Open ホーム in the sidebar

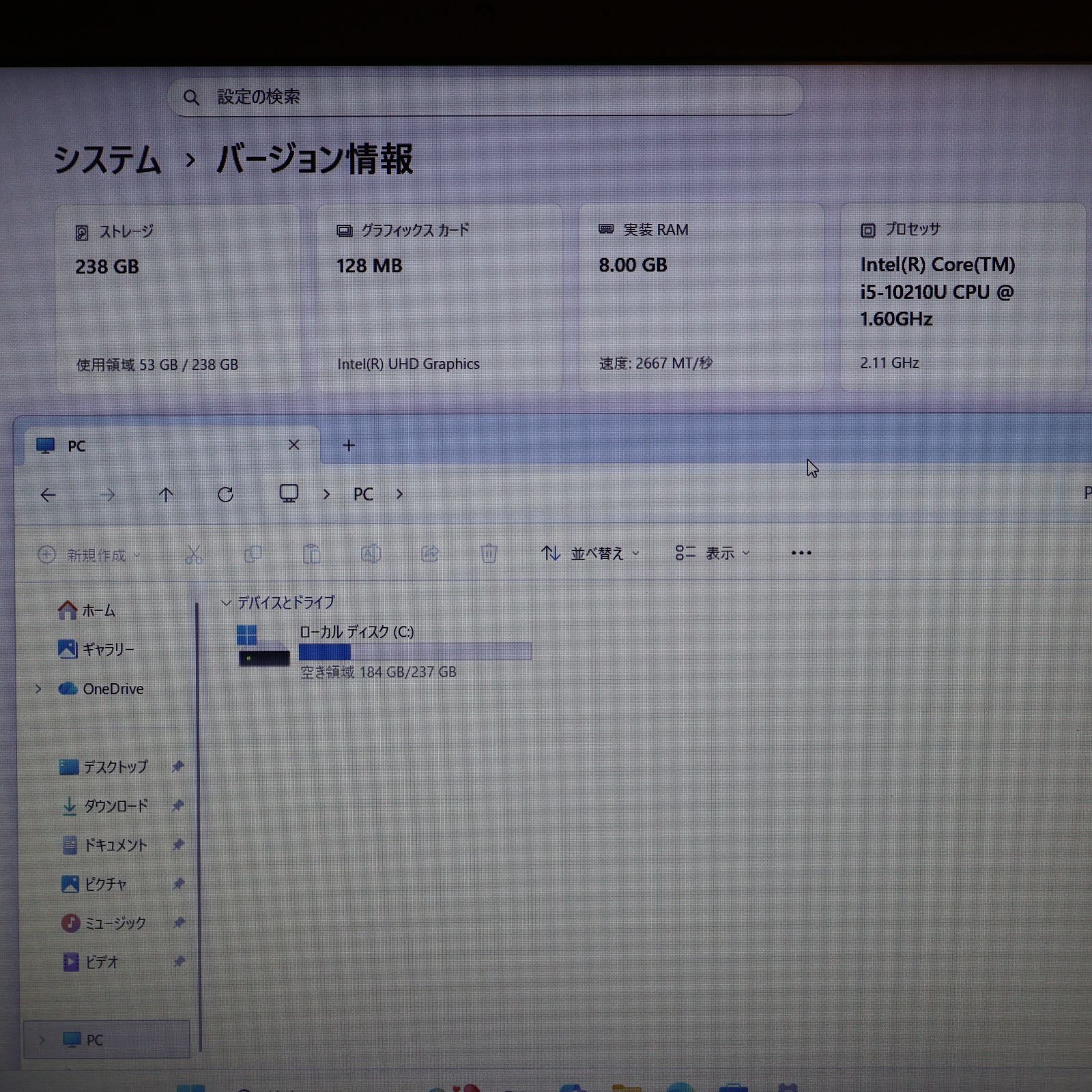[87, 610]
